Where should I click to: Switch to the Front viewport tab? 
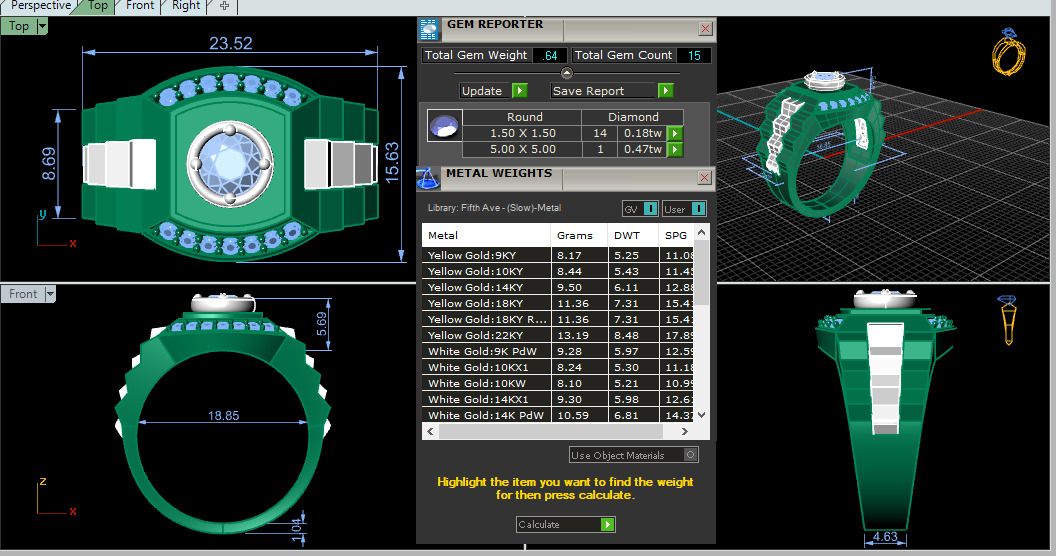click(139, 6)
